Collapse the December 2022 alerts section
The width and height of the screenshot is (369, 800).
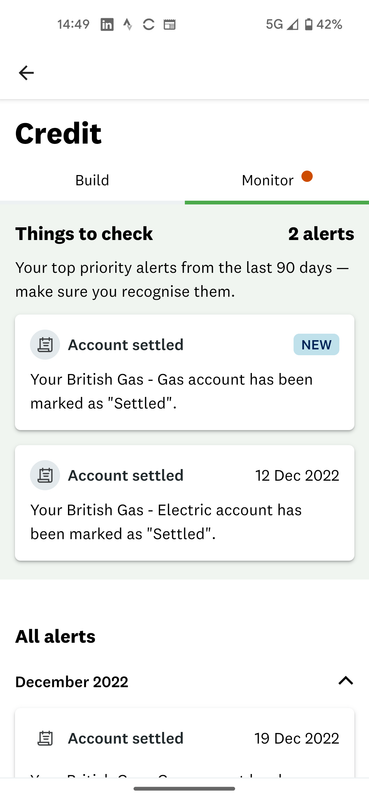(346, 681)
